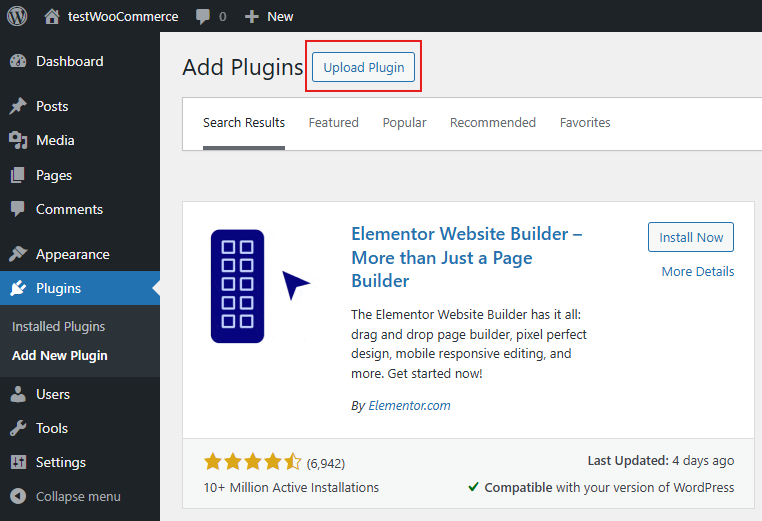This screenshot has width=762, height=521.
Task: Click the Tools wrench icon
Action: tap(18, 428)
